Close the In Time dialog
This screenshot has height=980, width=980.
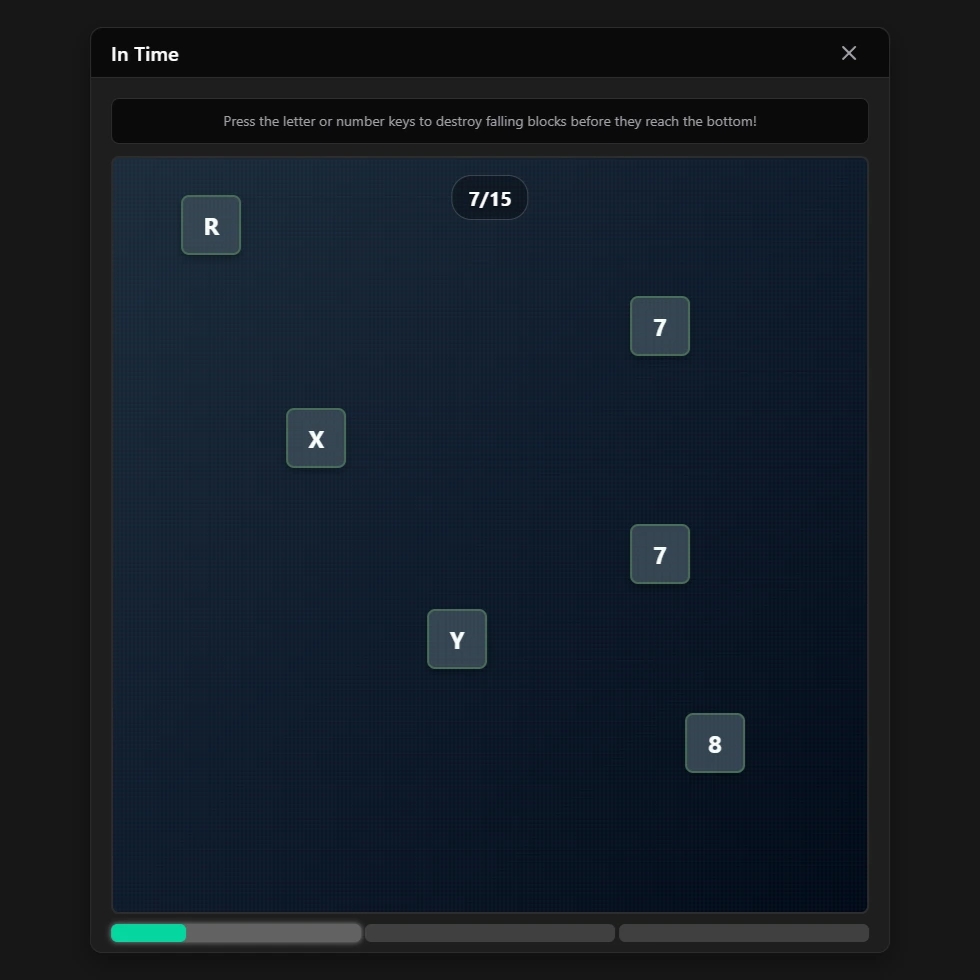coord(849,53)
